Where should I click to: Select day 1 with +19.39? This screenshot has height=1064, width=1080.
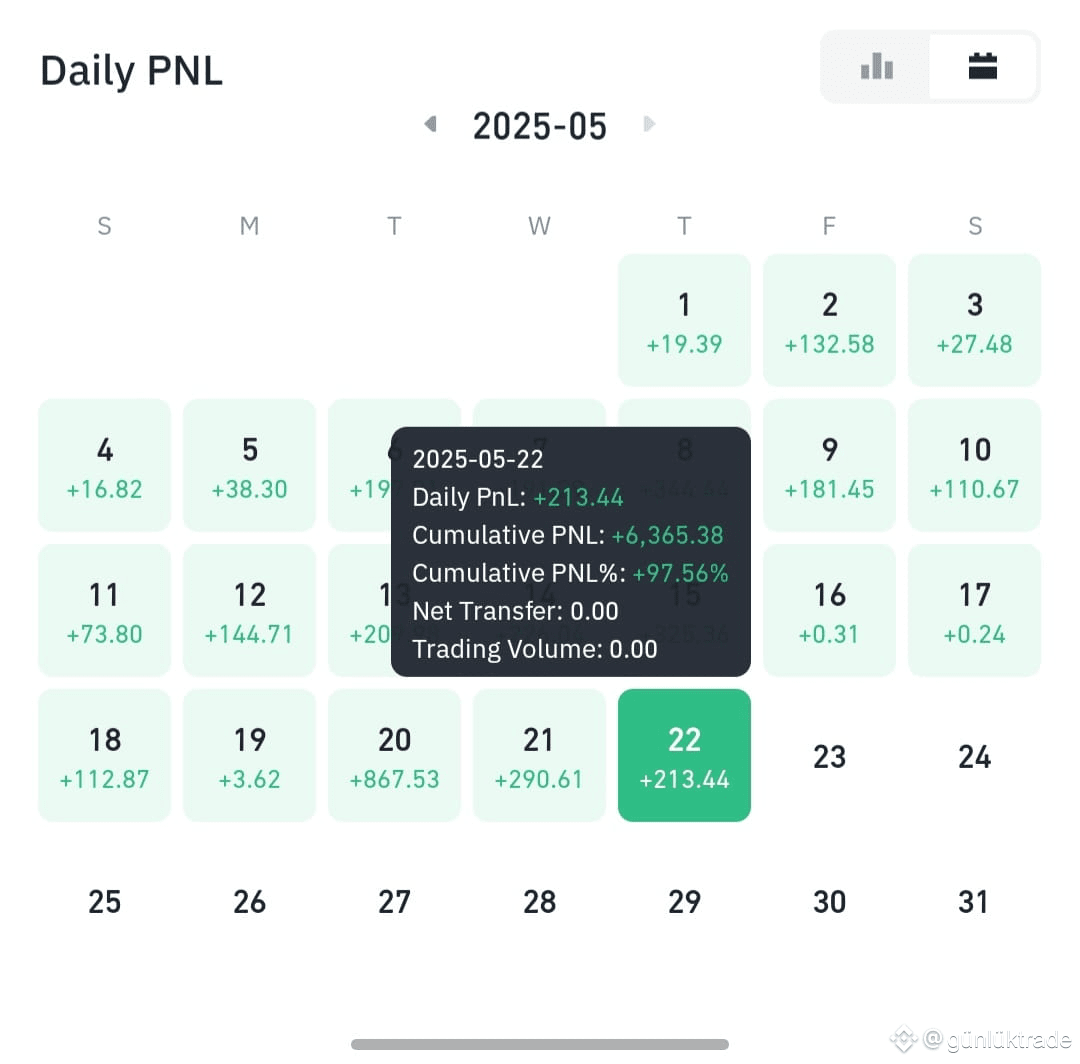(684, 320)
